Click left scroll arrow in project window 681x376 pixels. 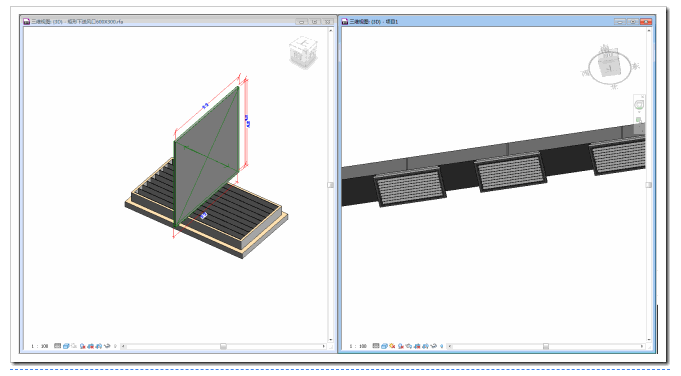coord(450,346)
